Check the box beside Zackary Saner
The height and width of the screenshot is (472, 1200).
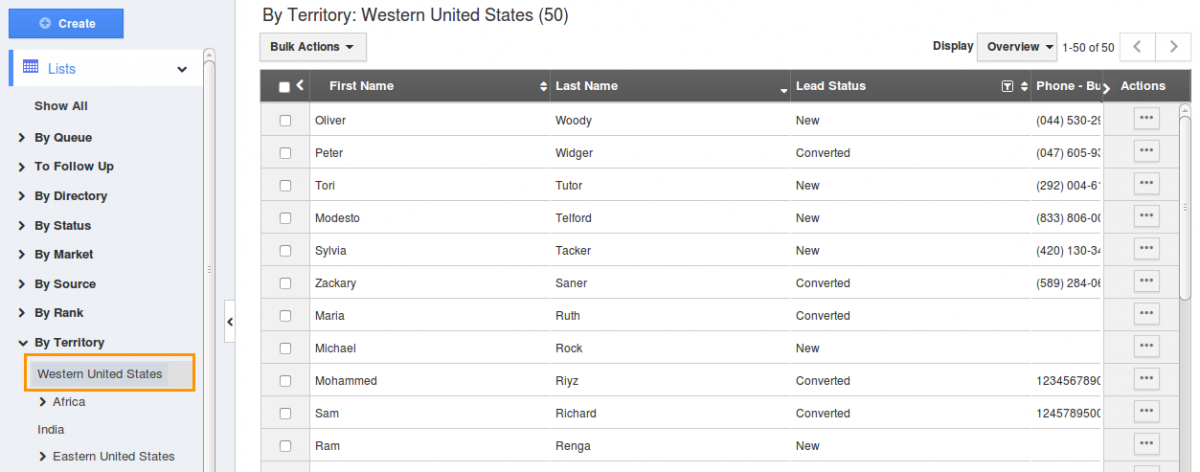(x=285, y=283)
